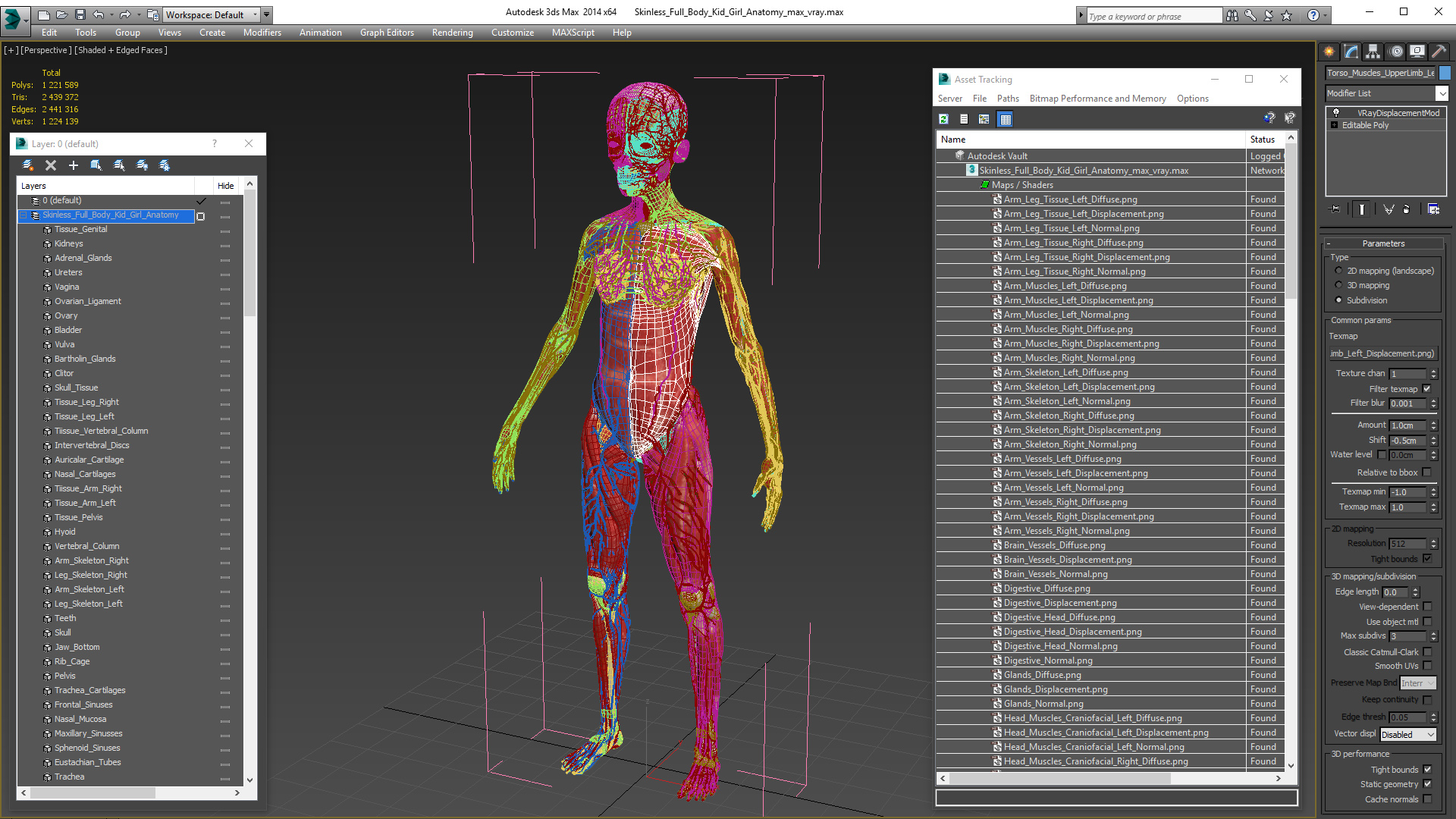Click Freeze/Unfreeze All Layers icon
The image size is (1456, 819).
click(x=165, y=165)
